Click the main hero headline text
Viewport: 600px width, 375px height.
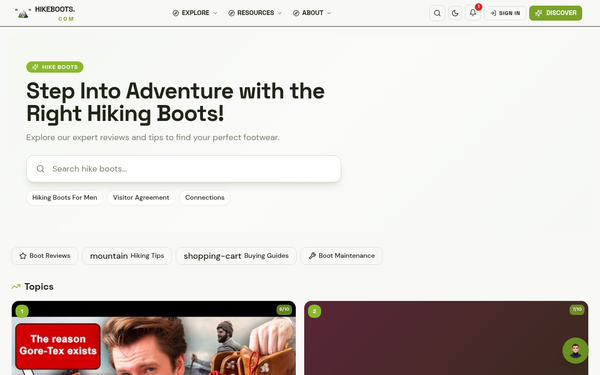(175, 102)
